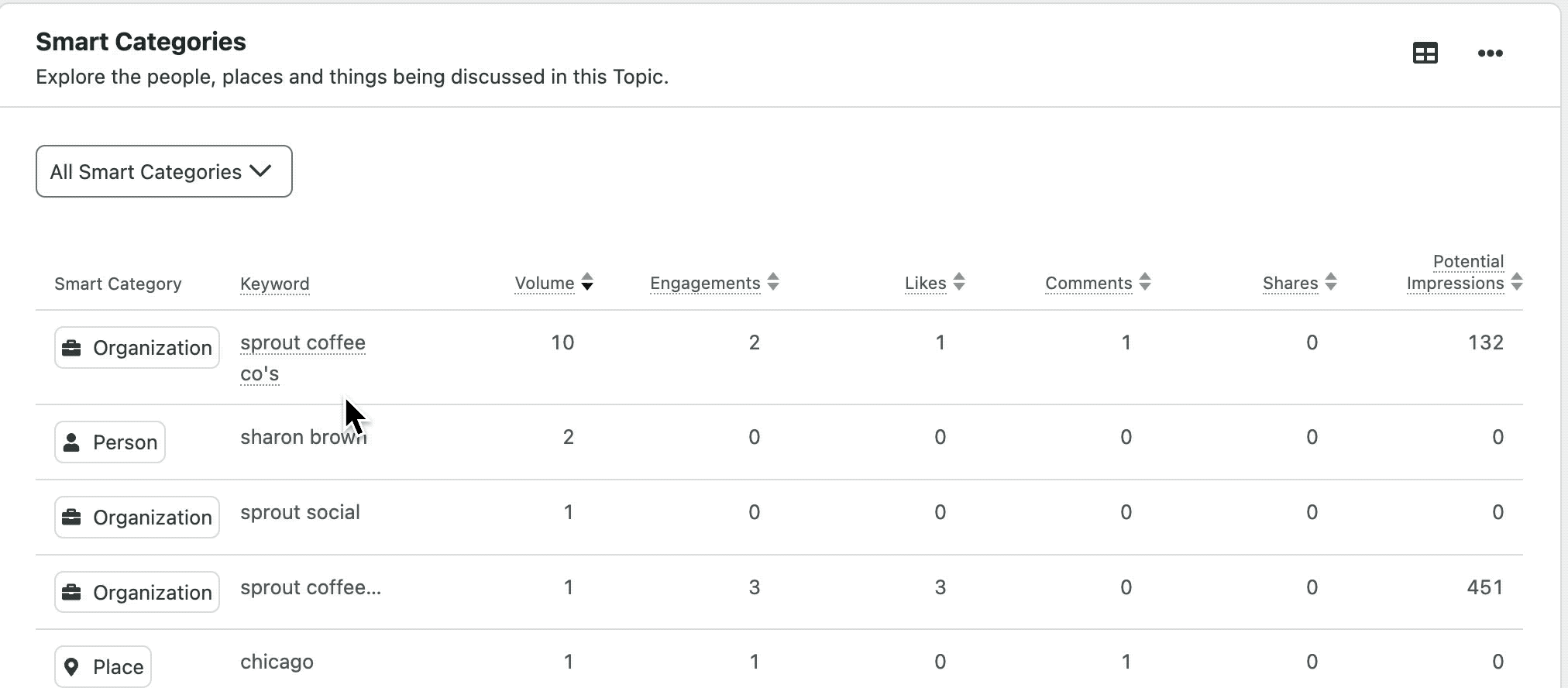
Task: Open All Smart Categories dropdown
Action: (164, 171)
